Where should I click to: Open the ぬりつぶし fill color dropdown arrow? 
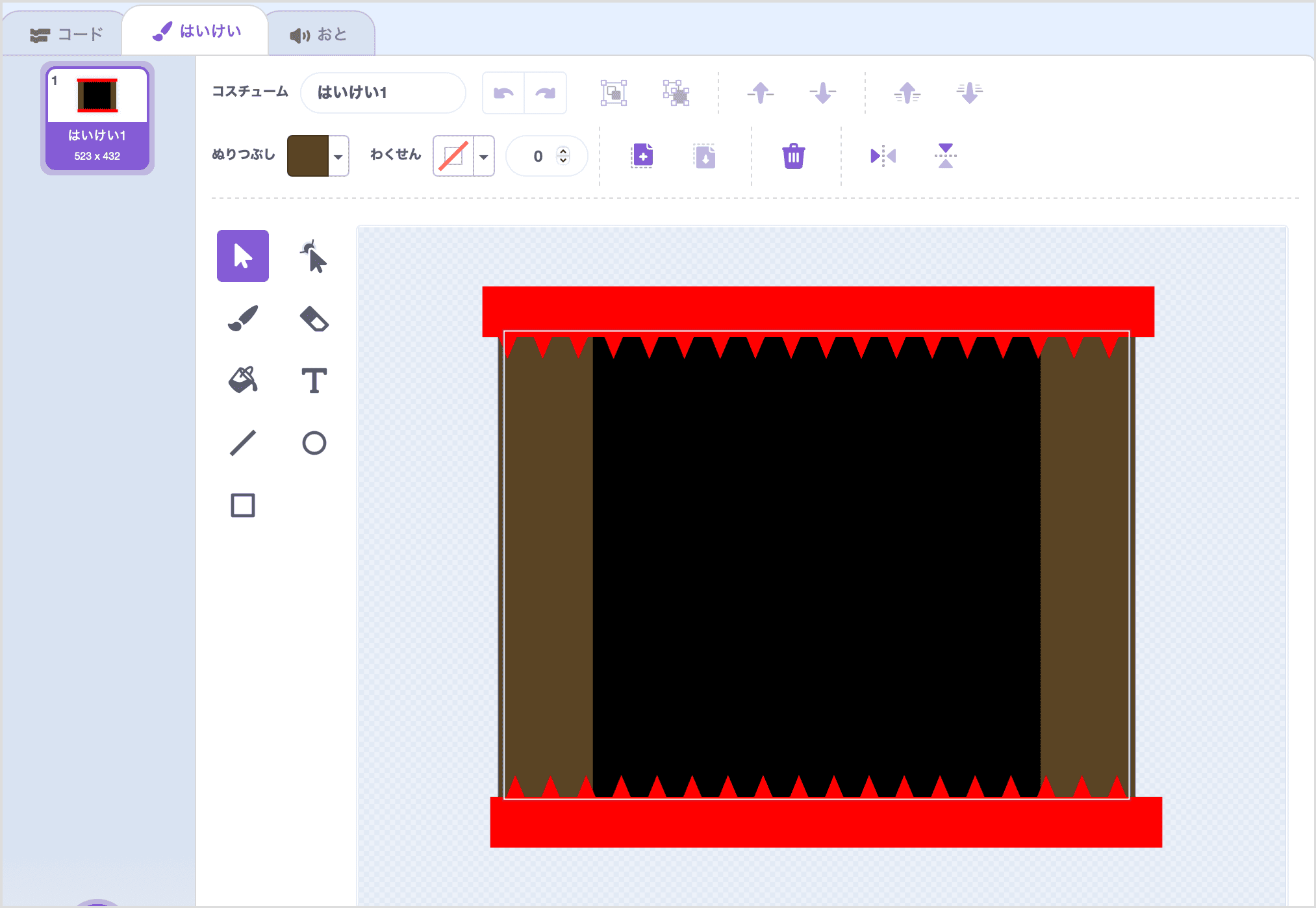(338, 156)
